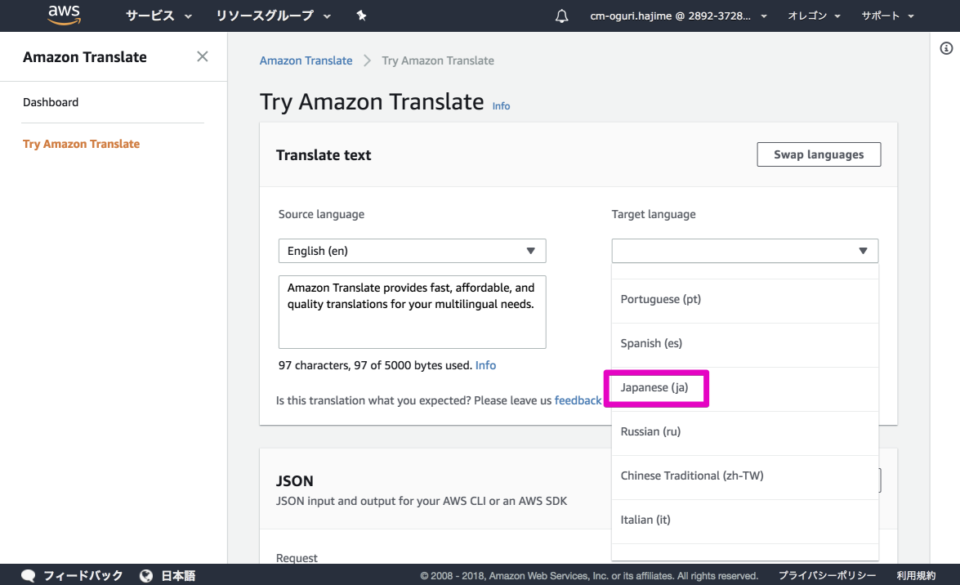
Task: Click the pin icon in the top bar
Action: click(360, 15)
